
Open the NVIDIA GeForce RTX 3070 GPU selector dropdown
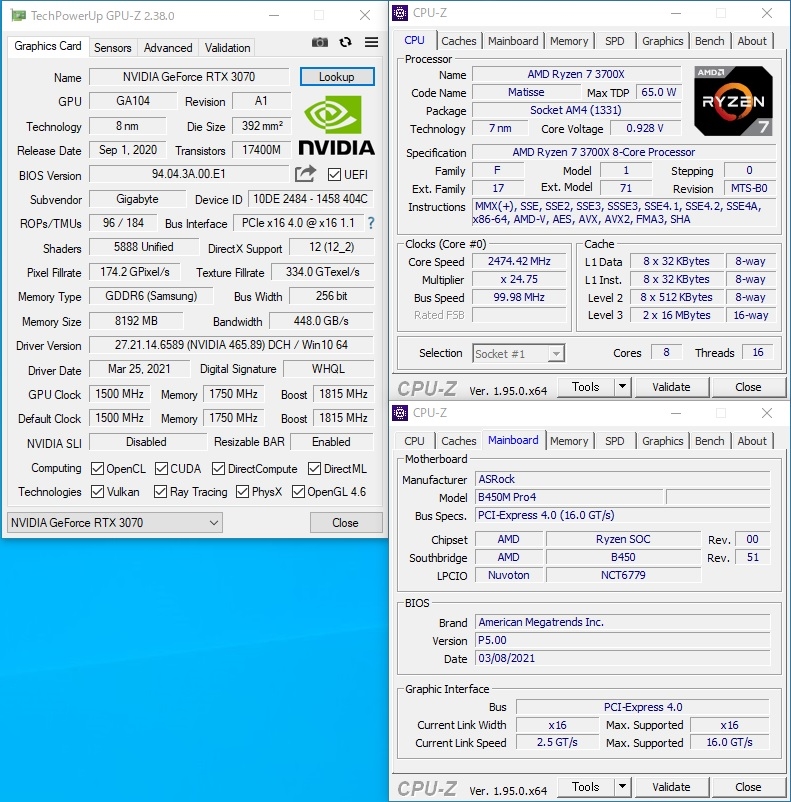[115, 523]
